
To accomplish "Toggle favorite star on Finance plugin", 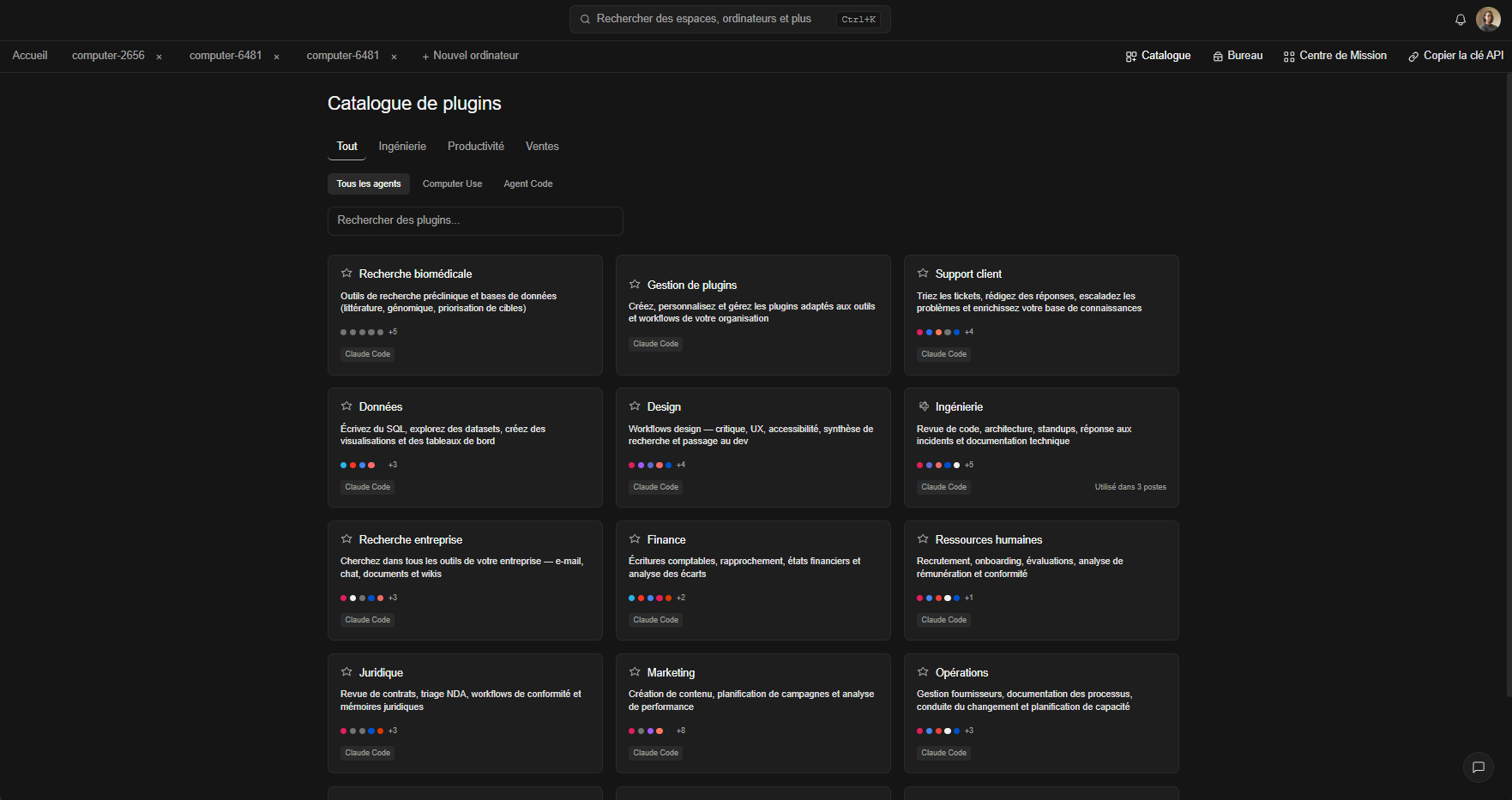I will point(635,539).
